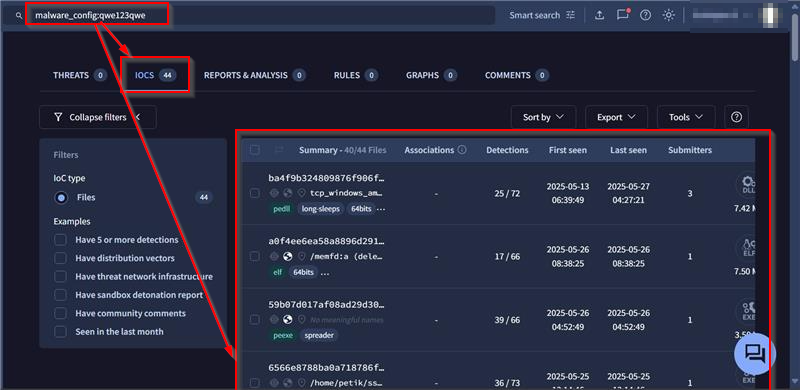800x390 pixels.
Task: Click the location pin in ba4f9b324 row
Action: 302,193
